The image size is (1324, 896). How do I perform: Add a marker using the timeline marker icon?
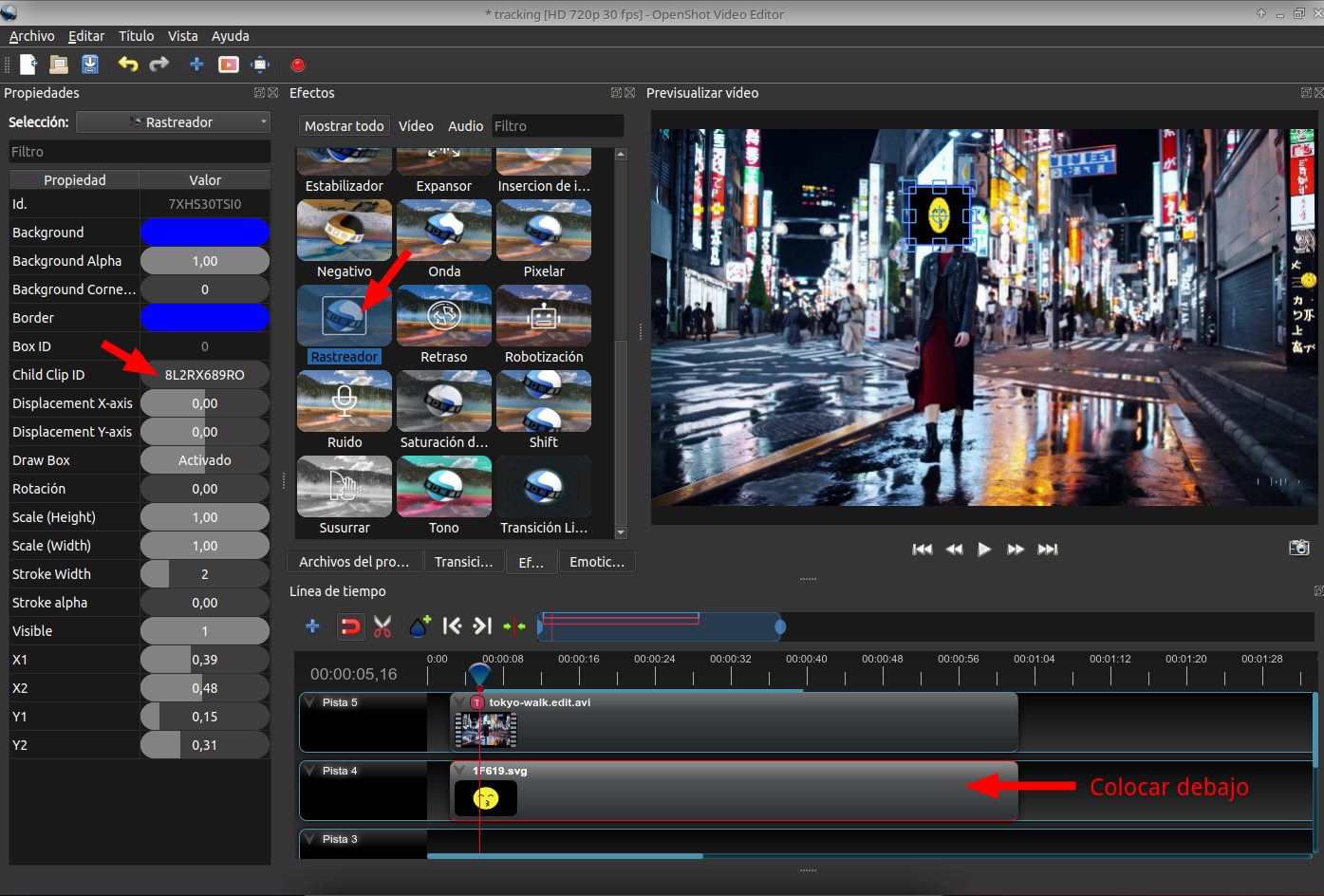[x=420, y=626]
